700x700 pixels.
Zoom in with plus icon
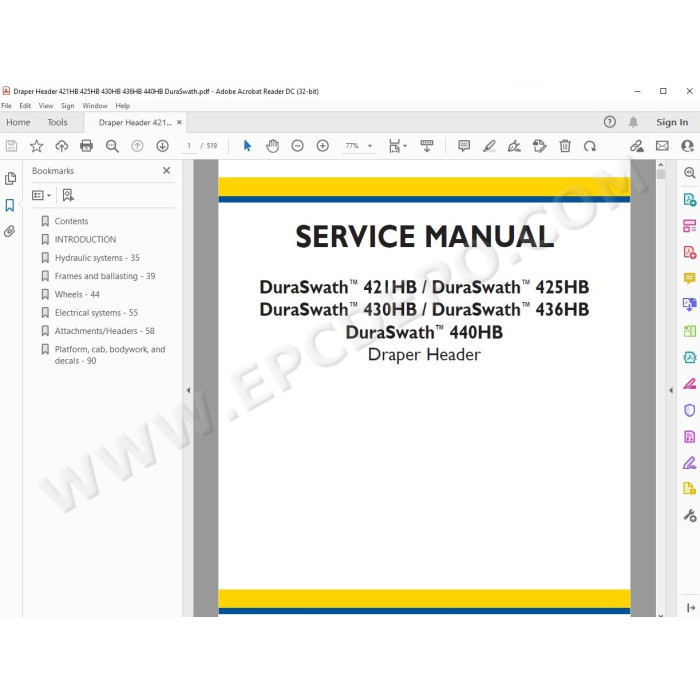click(323, 146)
